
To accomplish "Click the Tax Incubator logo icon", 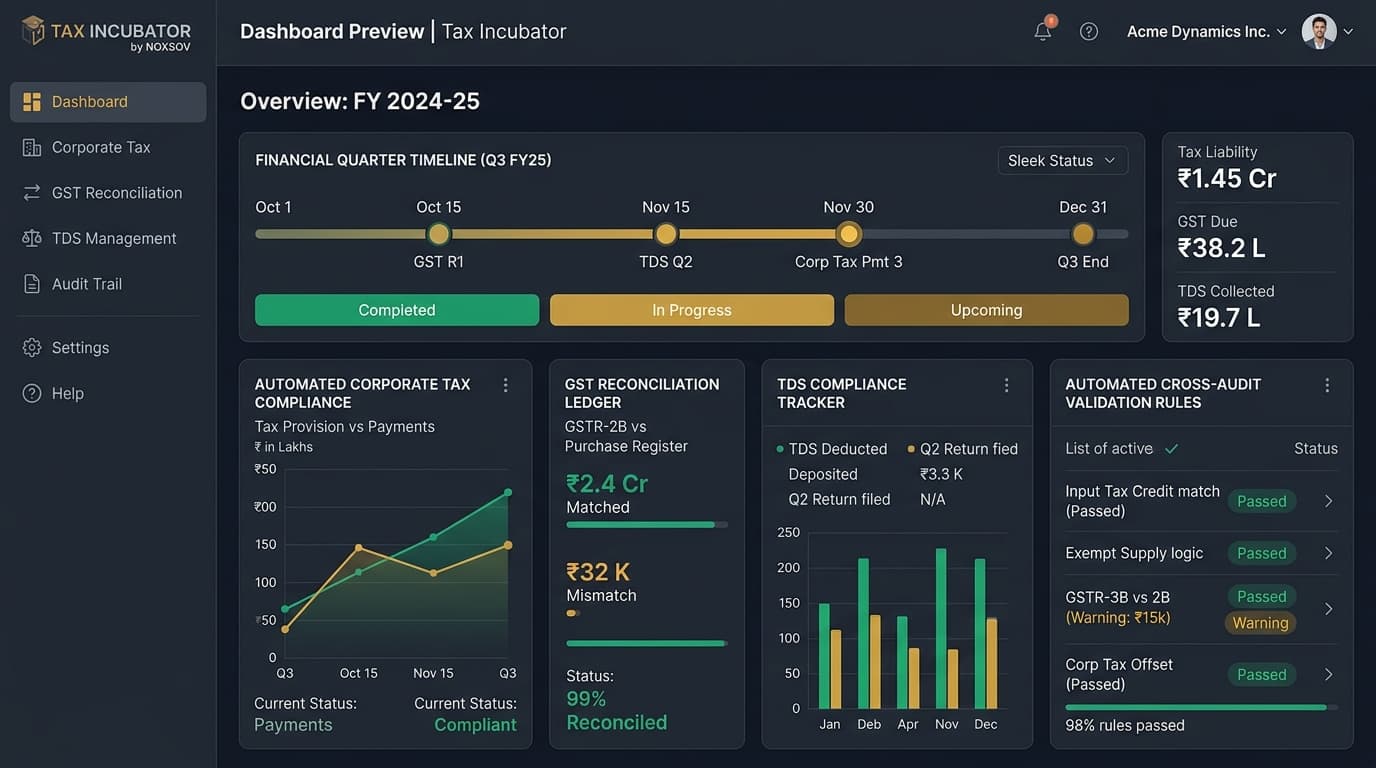I will (x=33, y=30).
